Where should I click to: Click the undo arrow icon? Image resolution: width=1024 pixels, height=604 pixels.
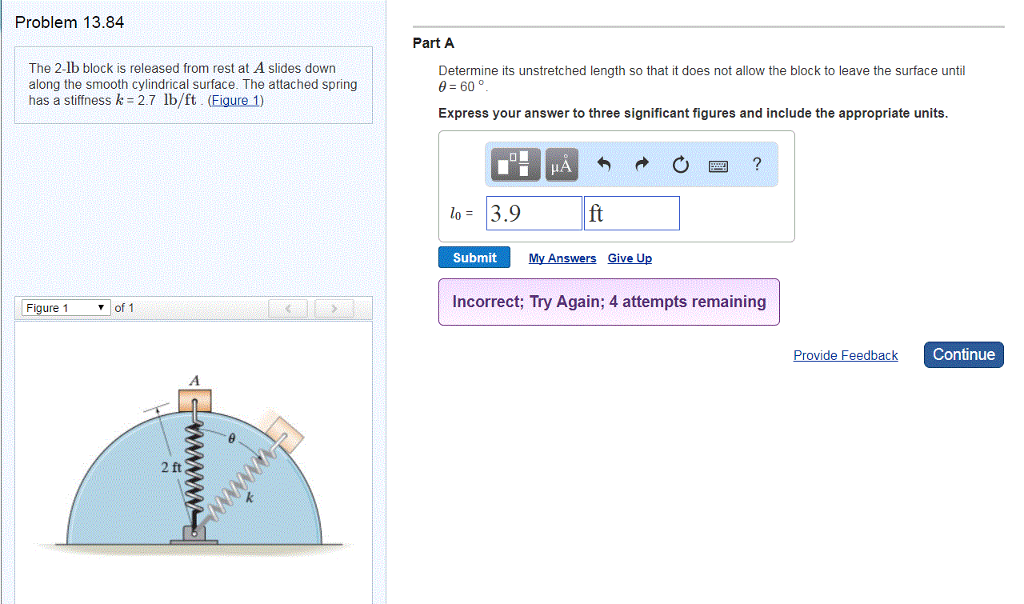[604, 164]
